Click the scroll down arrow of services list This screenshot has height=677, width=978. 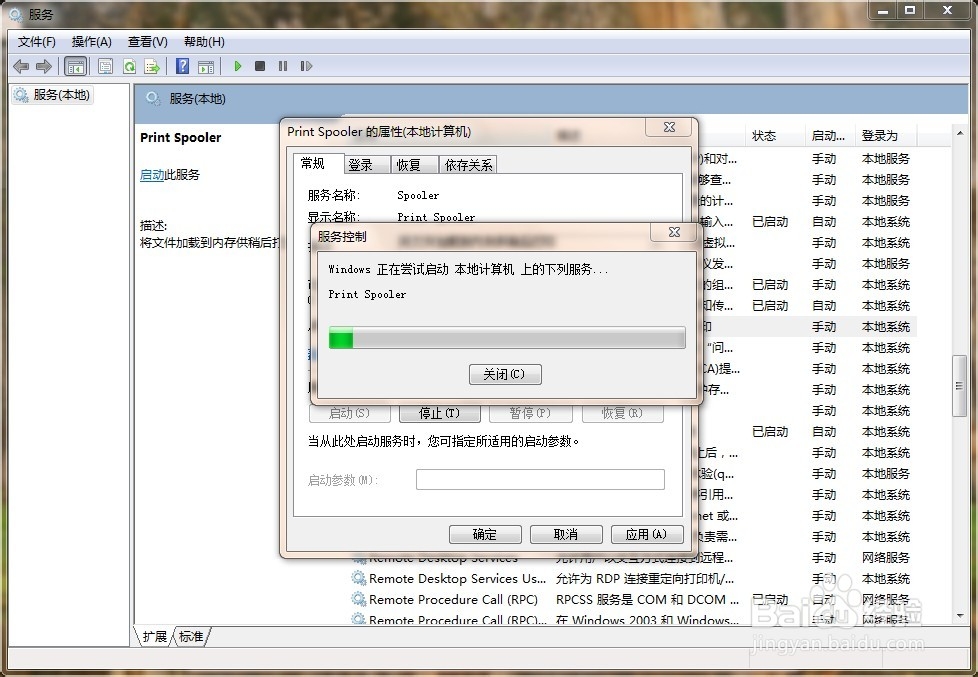coord(959,615)
